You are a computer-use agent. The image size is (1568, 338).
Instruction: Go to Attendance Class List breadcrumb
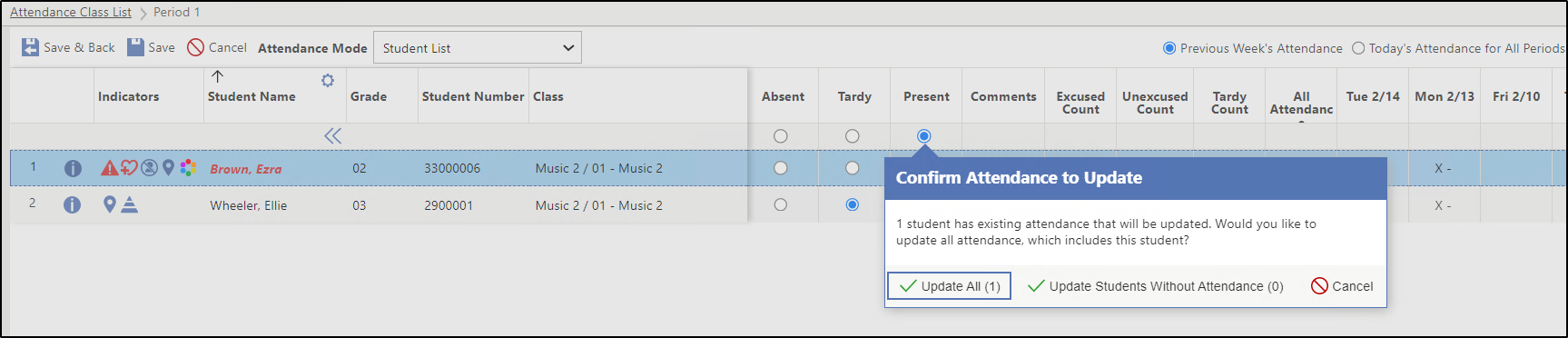(71, 12)
